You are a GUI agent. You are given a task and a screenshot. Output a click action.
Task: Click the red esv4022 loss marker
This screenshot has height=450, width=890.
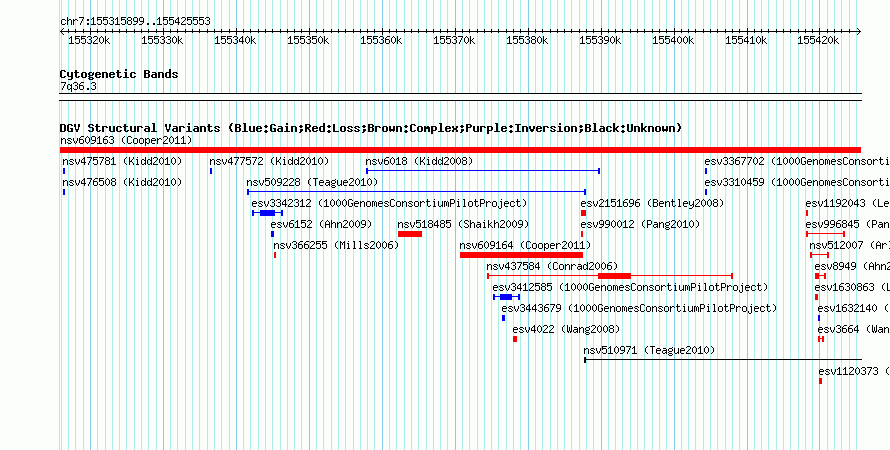pos(515,339)
